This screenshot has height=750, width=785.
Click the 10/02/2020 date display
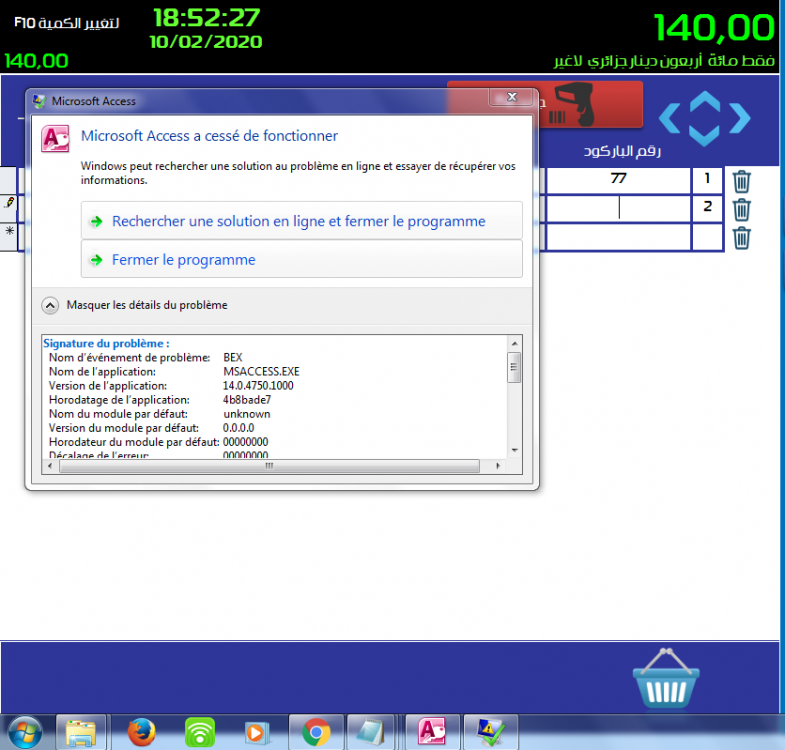pyautogui.click(x=206, y=42)
